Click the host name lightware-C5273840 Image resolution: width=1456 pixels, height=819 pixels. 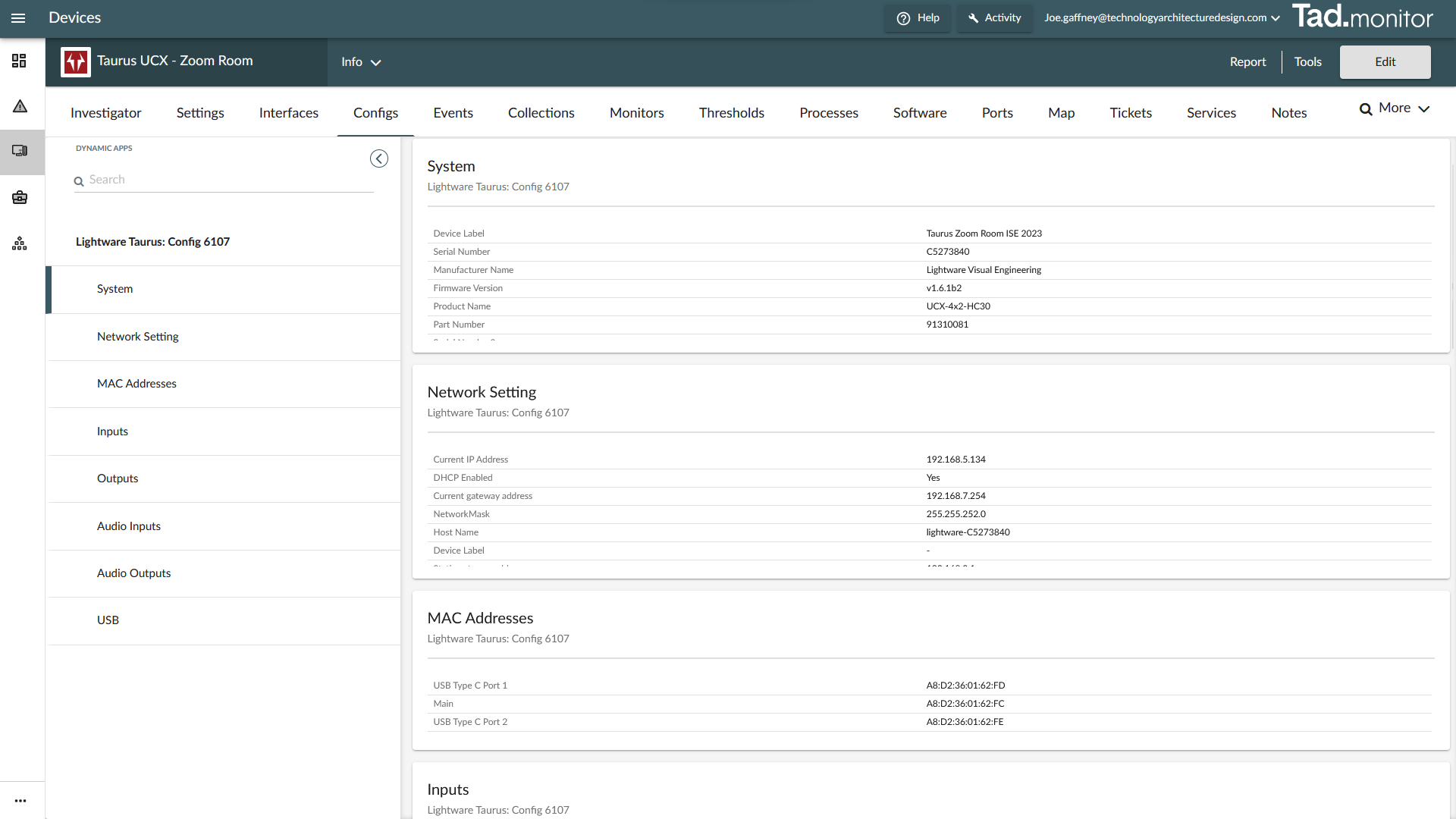click(x=968, y=532)
